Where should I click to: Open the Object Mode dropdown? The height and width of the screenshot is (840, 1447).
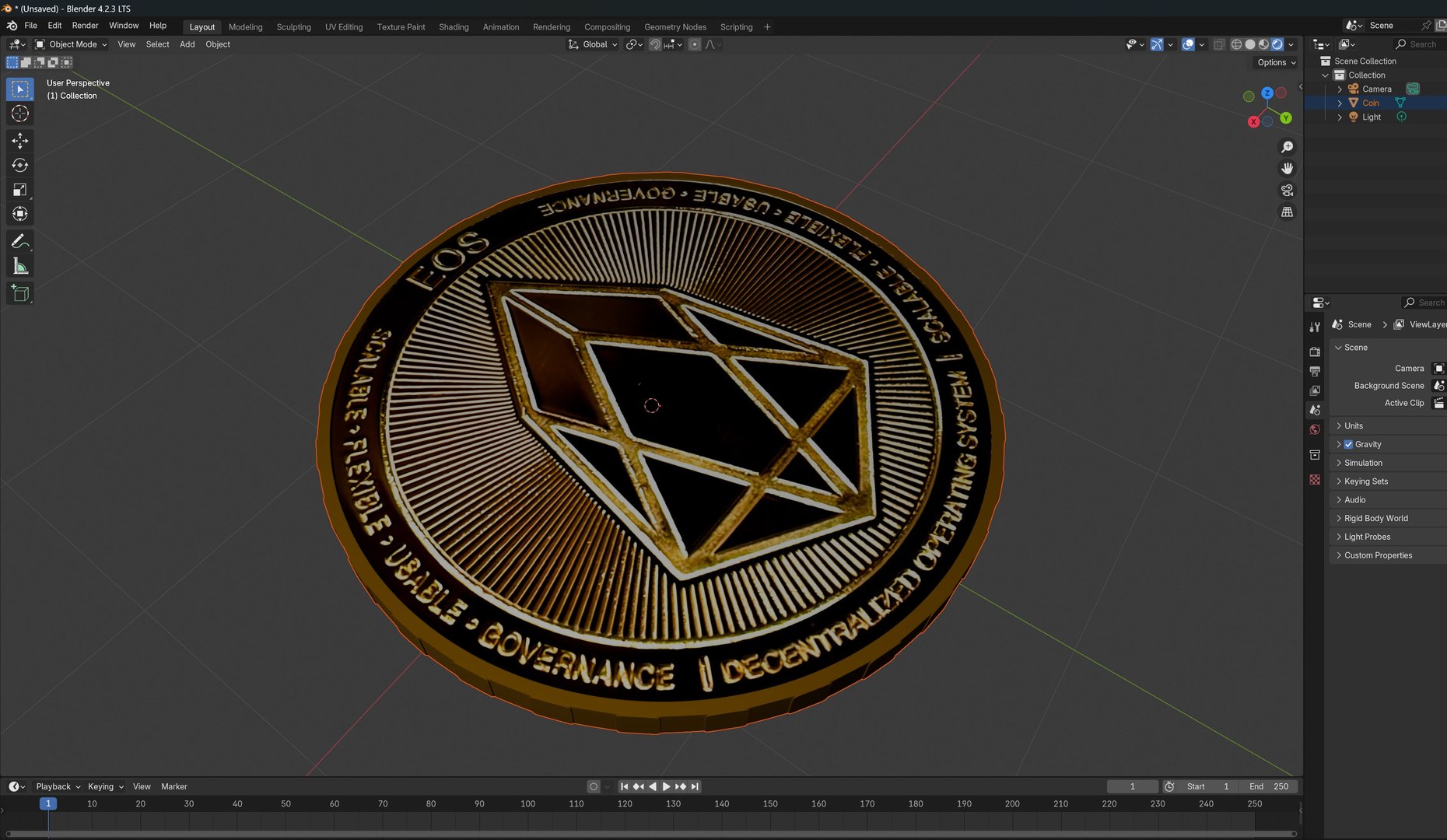(x=72, y=44)
